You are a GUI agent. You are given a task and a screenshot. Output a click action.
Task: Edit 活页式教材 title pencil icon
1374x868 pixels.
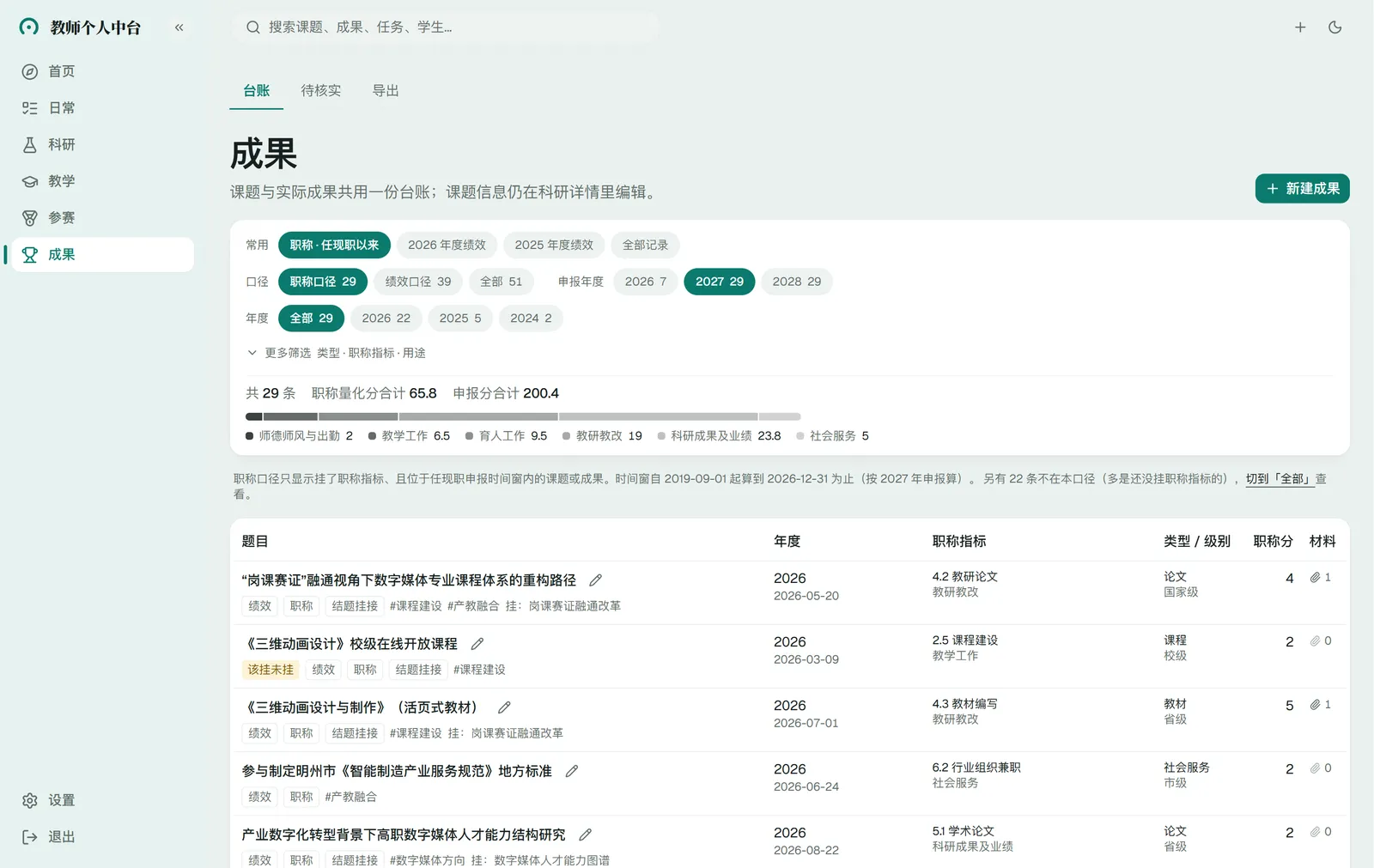(505, 707)
